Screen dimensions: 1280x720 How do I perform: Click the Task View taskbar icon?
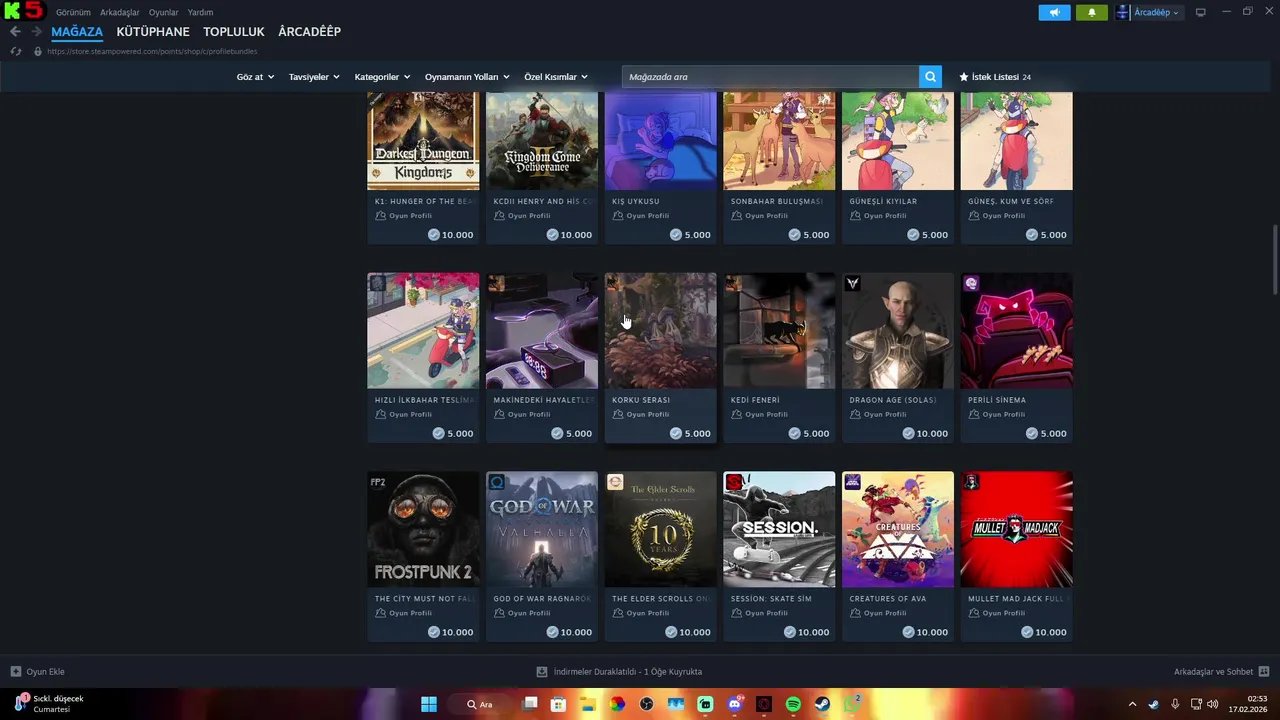point(530,704)
